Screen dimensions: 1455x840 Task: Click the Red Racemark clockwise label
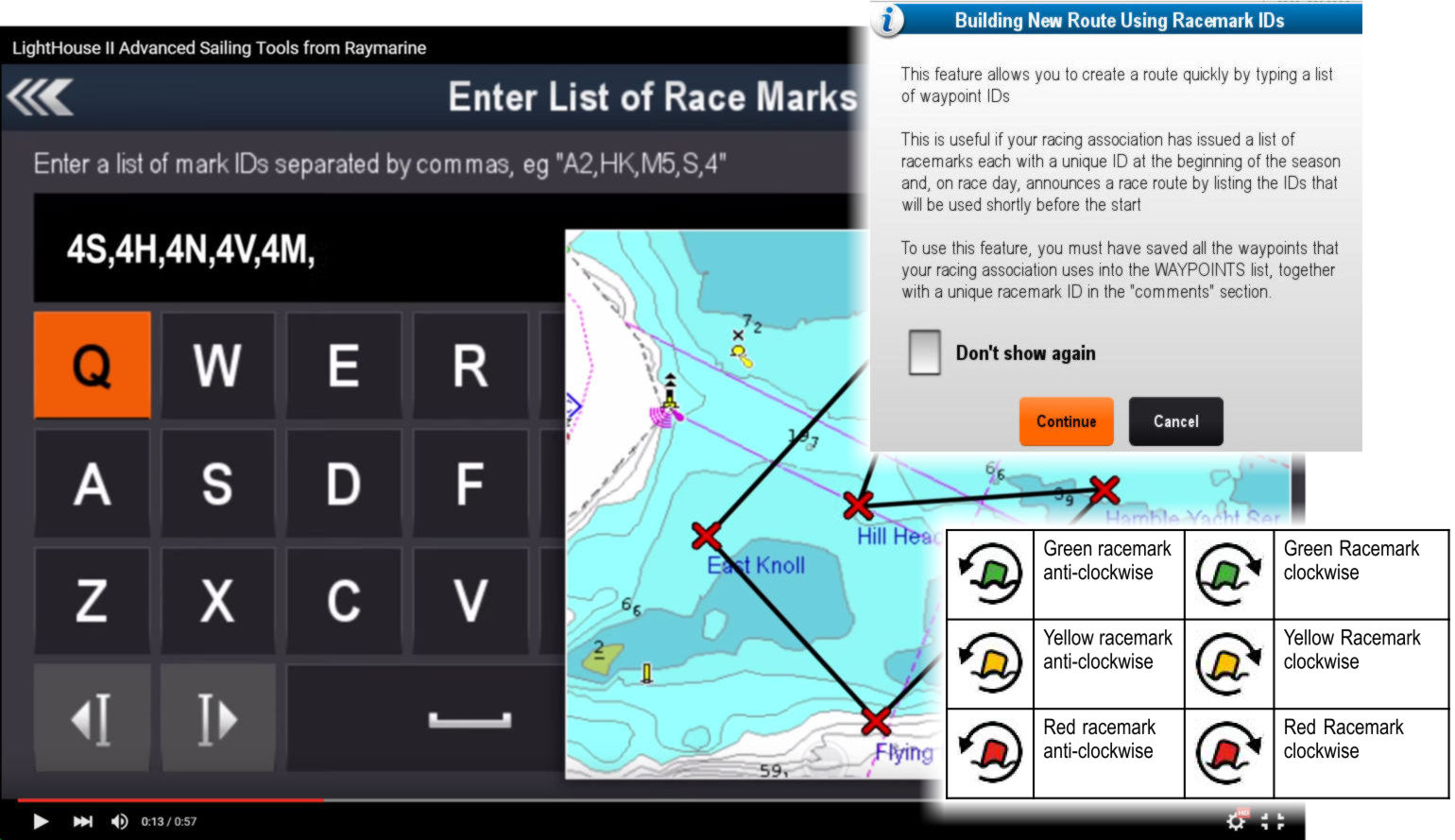[x=1344, y=739]
